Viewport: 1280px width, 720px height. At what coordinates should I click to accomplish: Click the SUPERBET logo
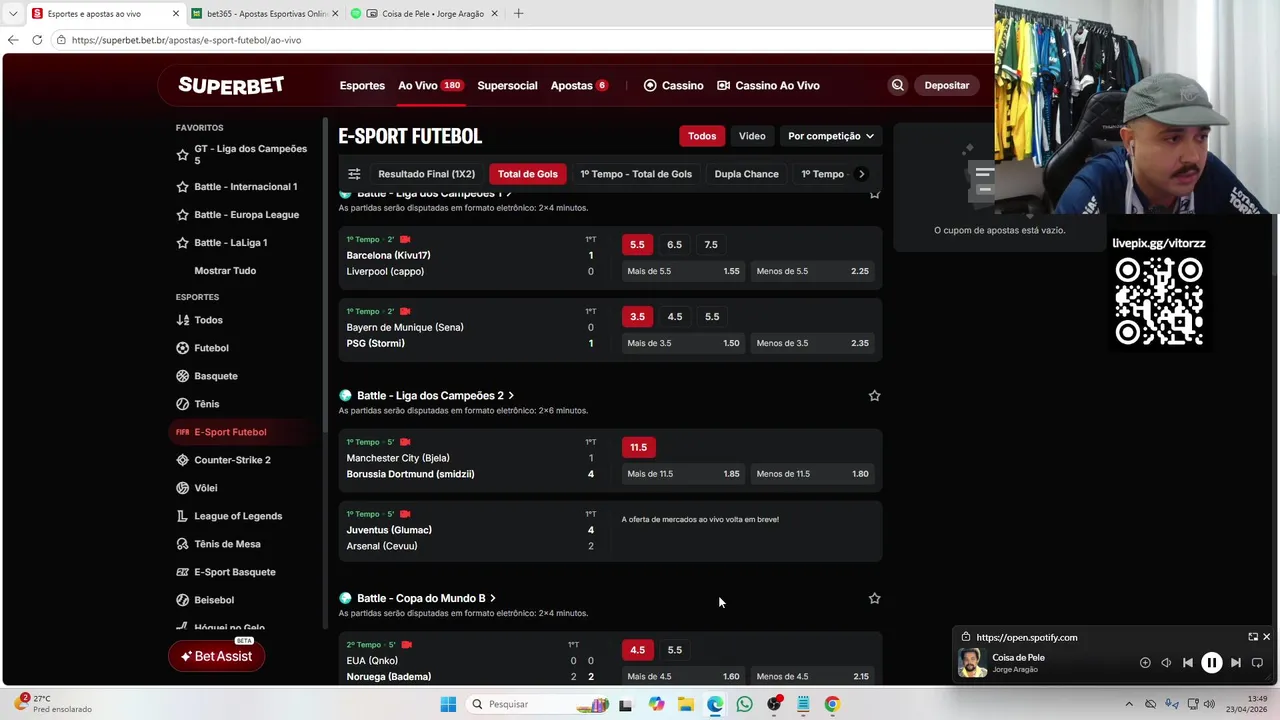coord(231,85)
